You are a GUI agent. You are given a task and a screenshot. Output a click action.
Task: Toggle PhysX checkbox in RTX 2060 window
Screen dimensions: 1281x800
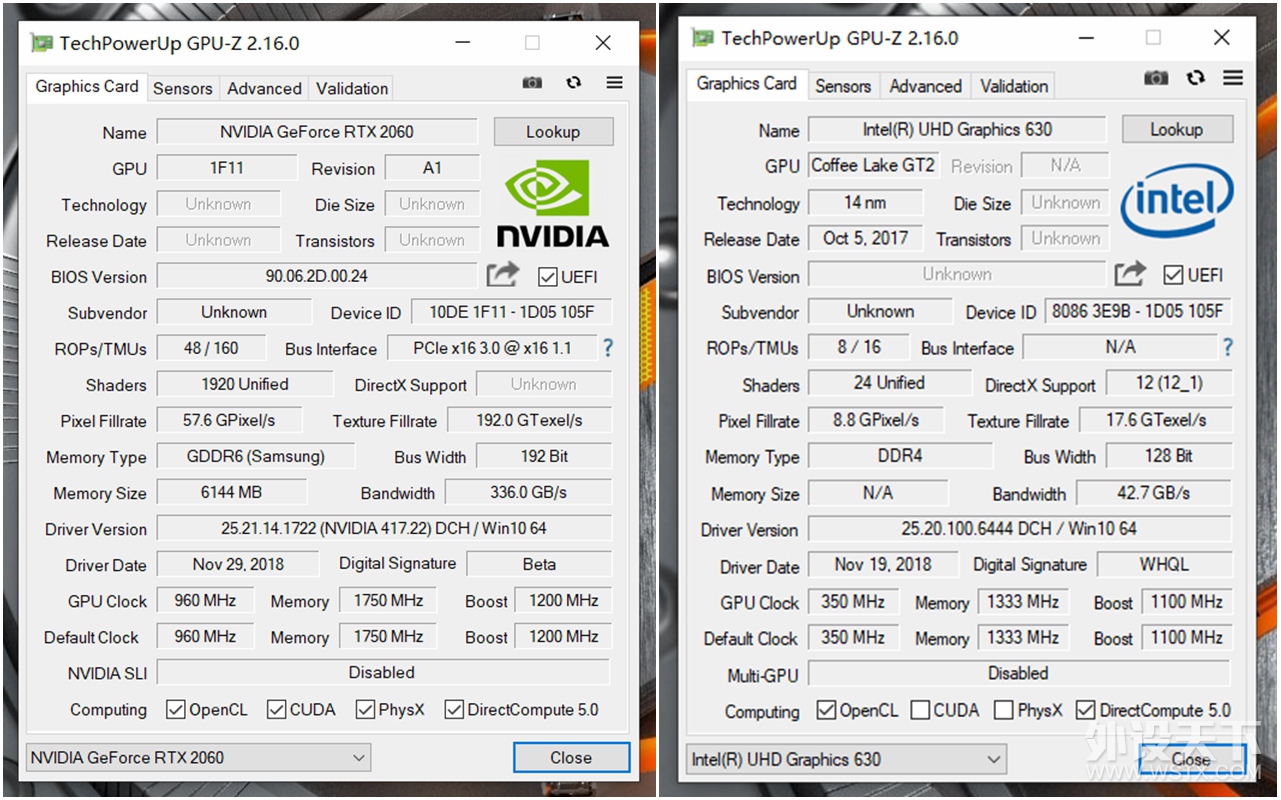coord(365,710)
